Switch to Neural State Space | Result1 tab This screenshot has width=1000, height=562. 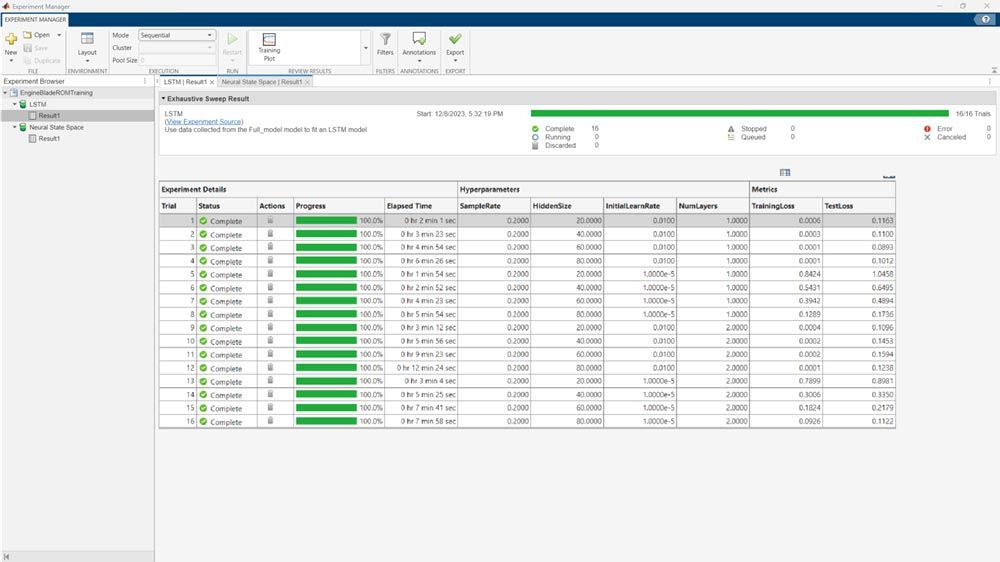click(x=261, y=82)
